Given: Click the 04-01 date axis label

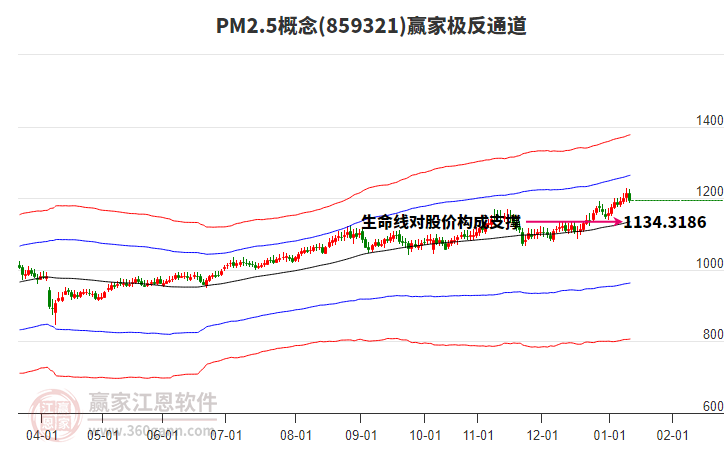Looking at the screenshot, I should [x=42, y=435].
